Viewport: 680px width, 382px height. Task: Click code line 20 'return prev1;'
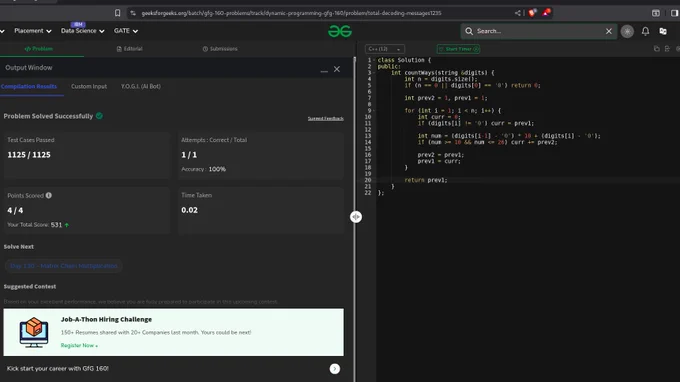coord(425,180)
